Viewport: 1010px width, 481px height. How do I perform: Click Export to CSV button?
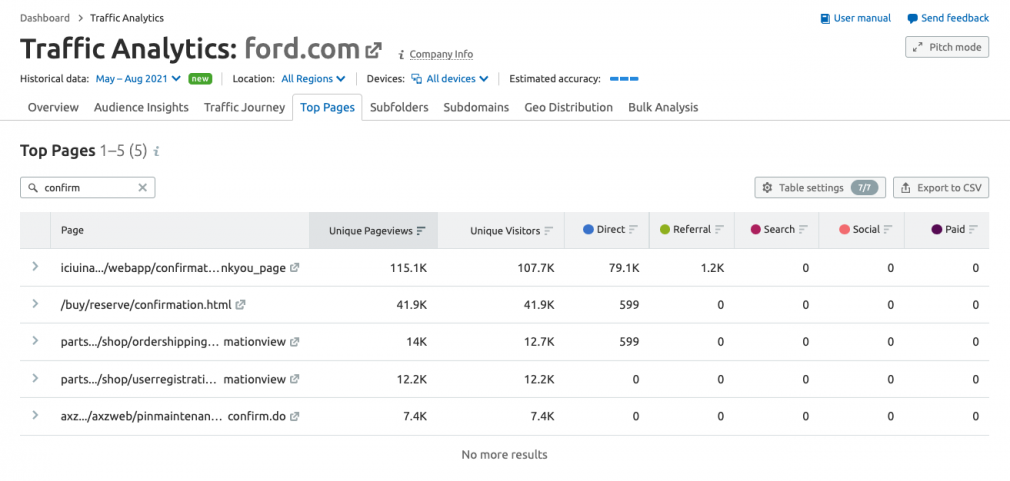tap(941, 188)
